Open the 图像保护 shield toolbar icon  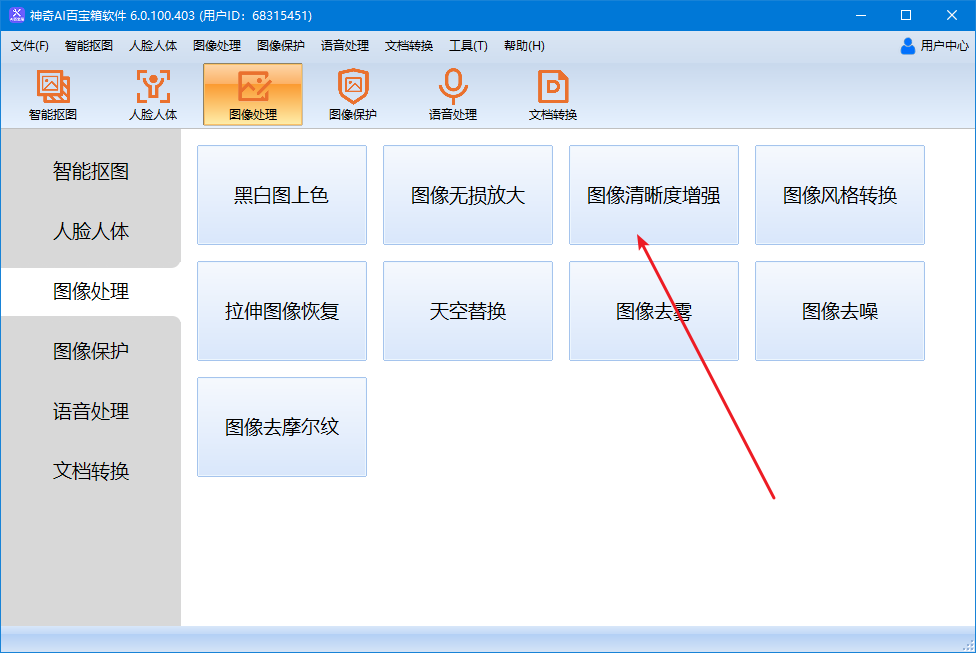353,95
